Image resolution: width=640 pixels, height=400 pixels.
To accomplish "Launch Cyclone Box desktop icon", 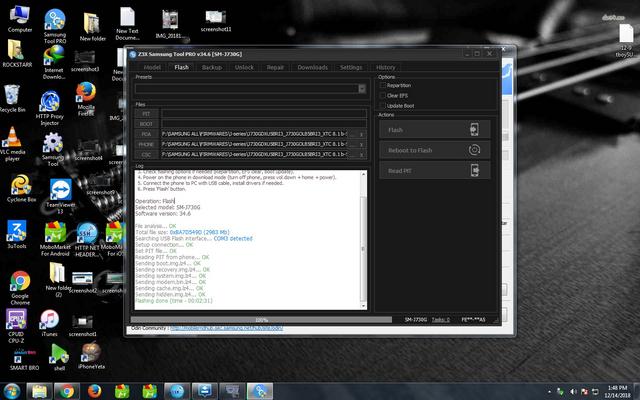I will coord(21,188).
